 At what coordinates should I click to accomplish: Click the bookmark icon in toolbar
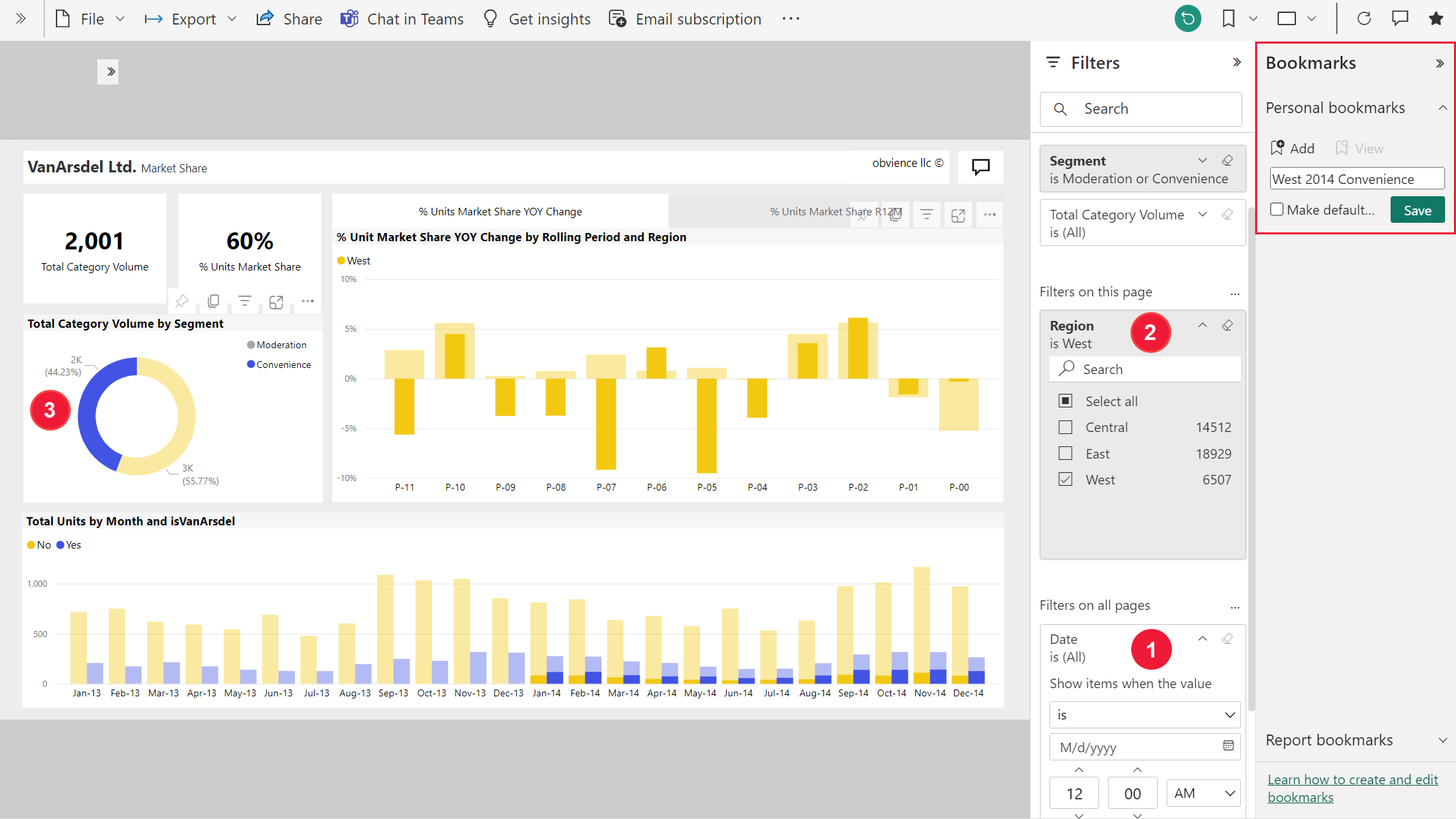tap(1229, 18)
